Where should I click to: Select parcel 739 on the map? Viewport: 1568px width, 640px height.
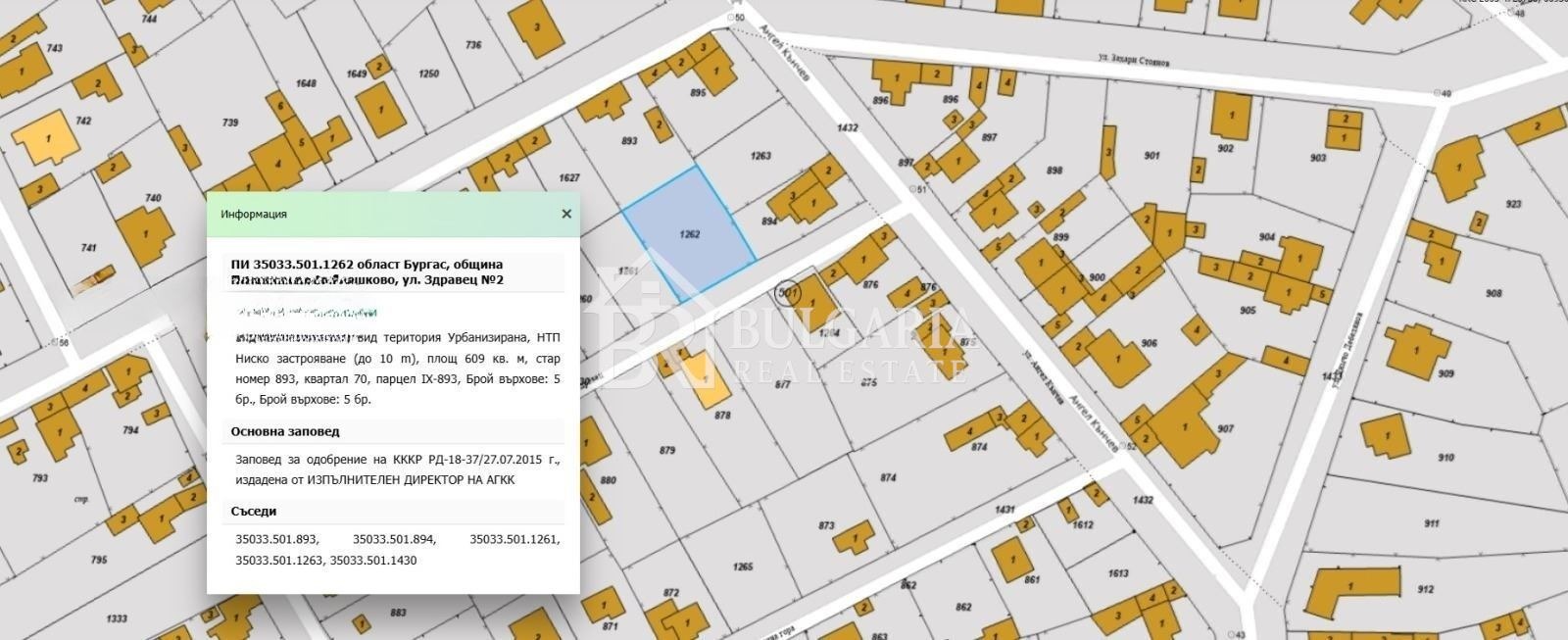pos(230,123)
